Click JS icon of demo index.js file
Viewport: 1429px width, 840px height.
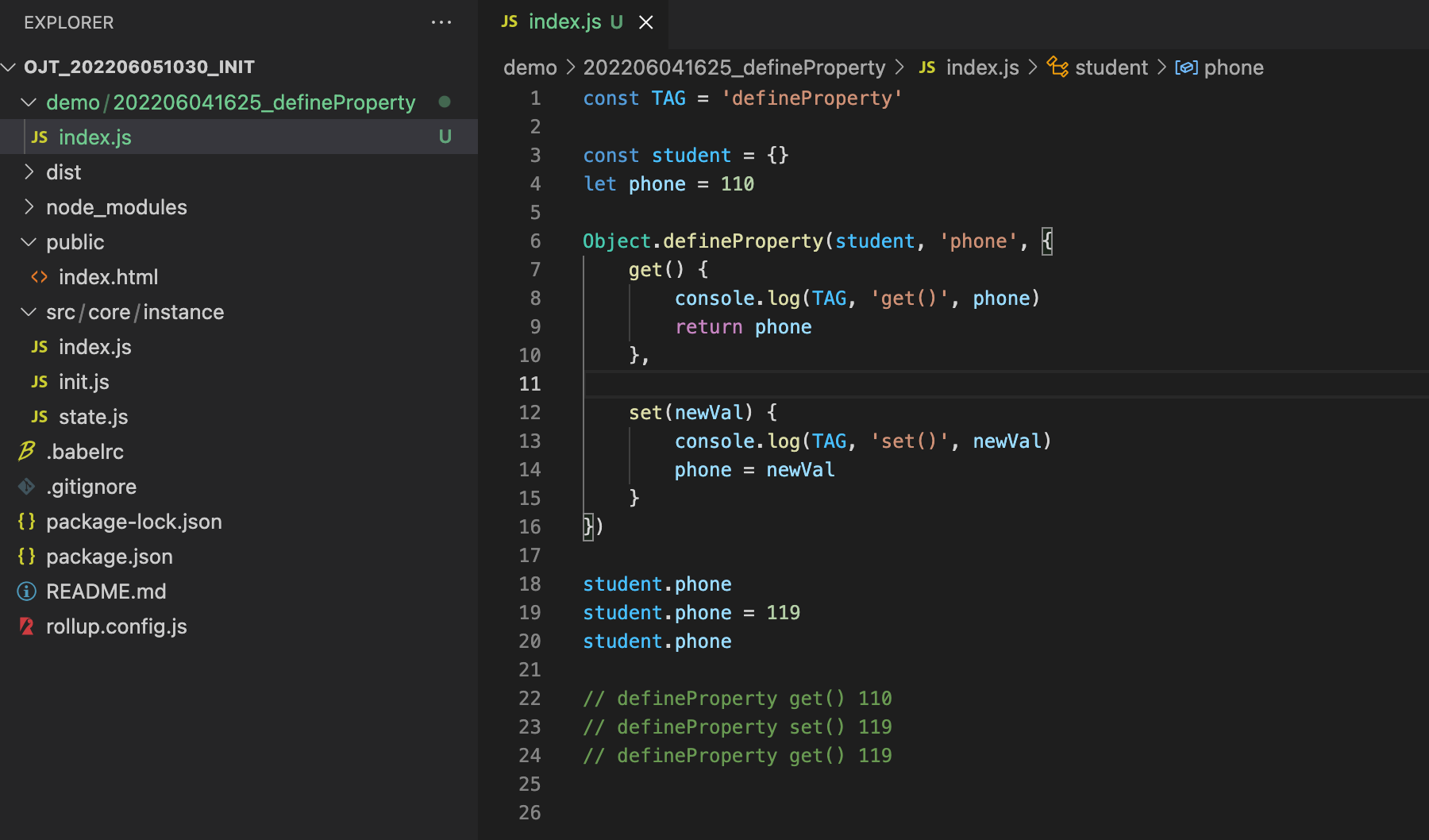click(x=40, y=137)
